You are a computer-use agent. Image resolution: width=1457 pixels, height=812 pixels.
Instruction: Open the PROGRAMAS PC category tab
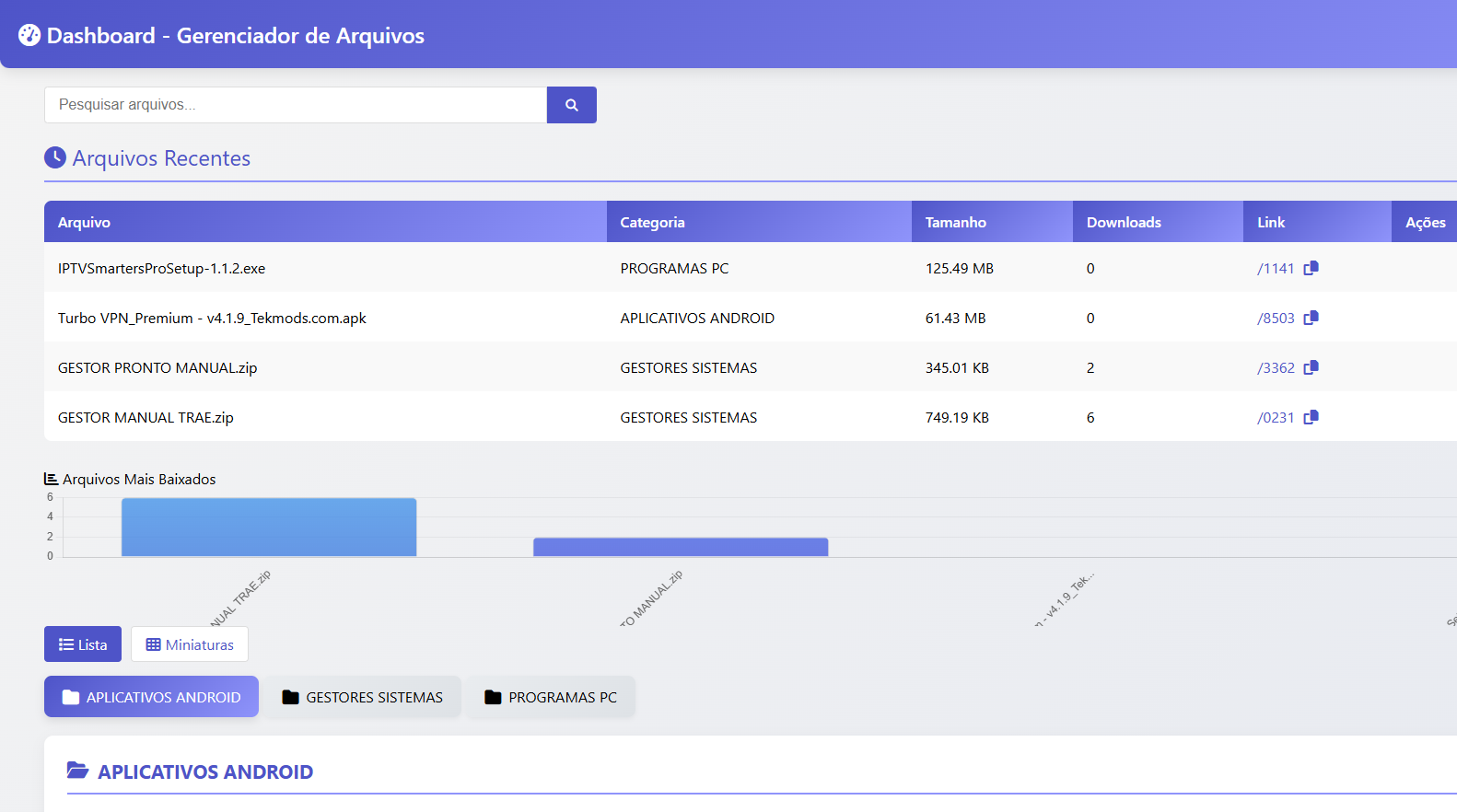(x=551, y=697)
